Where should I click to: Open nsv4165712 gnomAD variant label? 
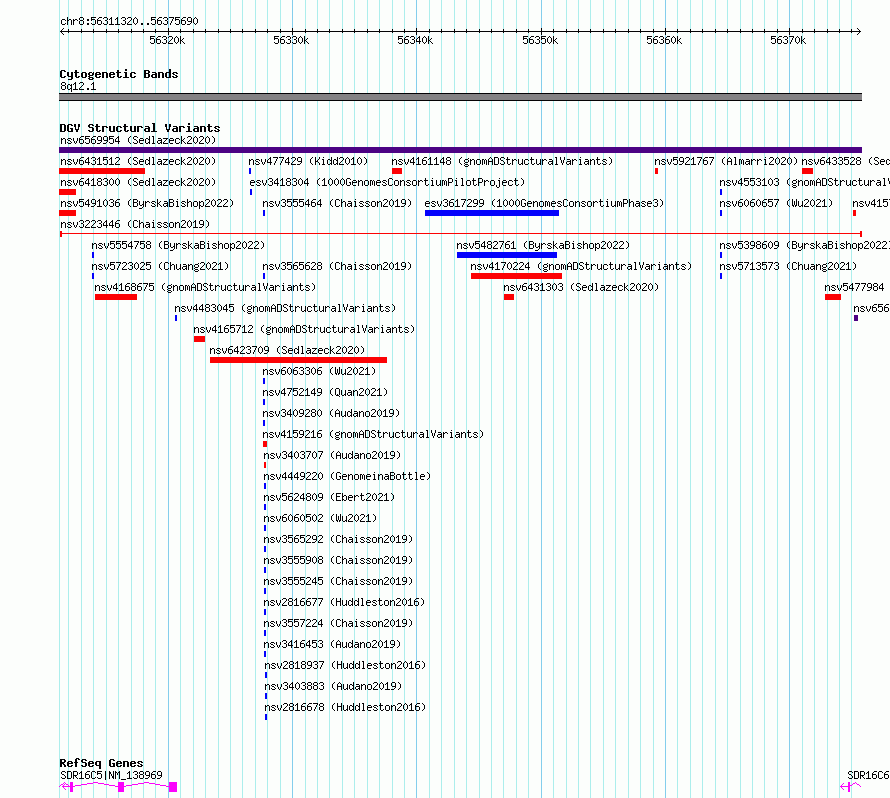point(304,329)
